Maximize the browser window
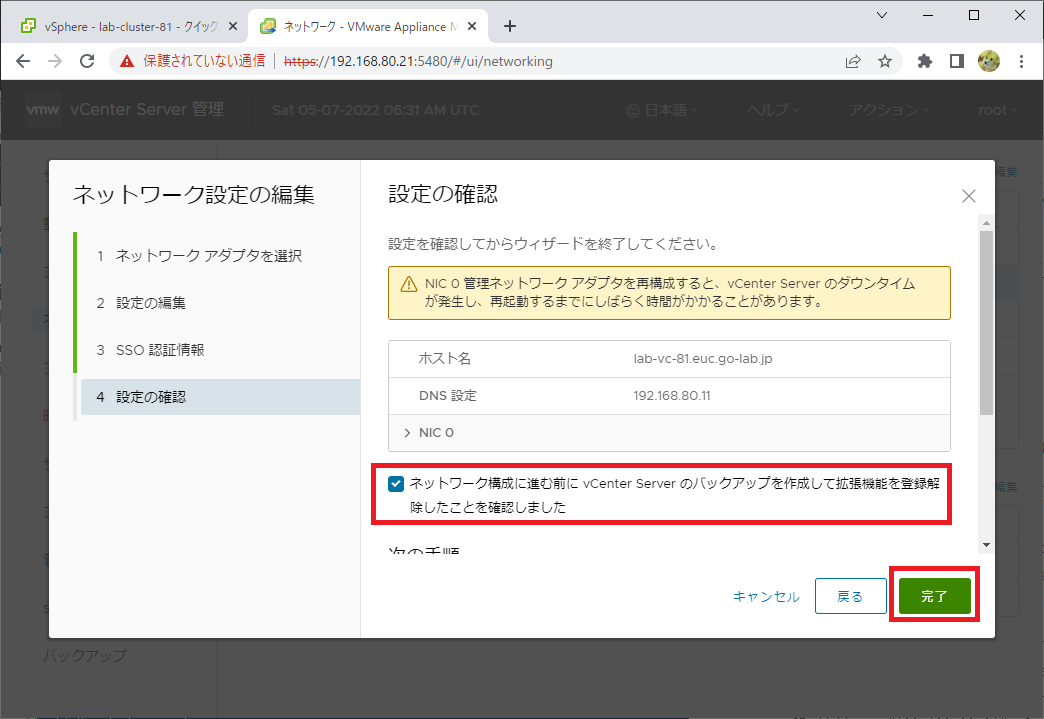 tap(973, 15)
